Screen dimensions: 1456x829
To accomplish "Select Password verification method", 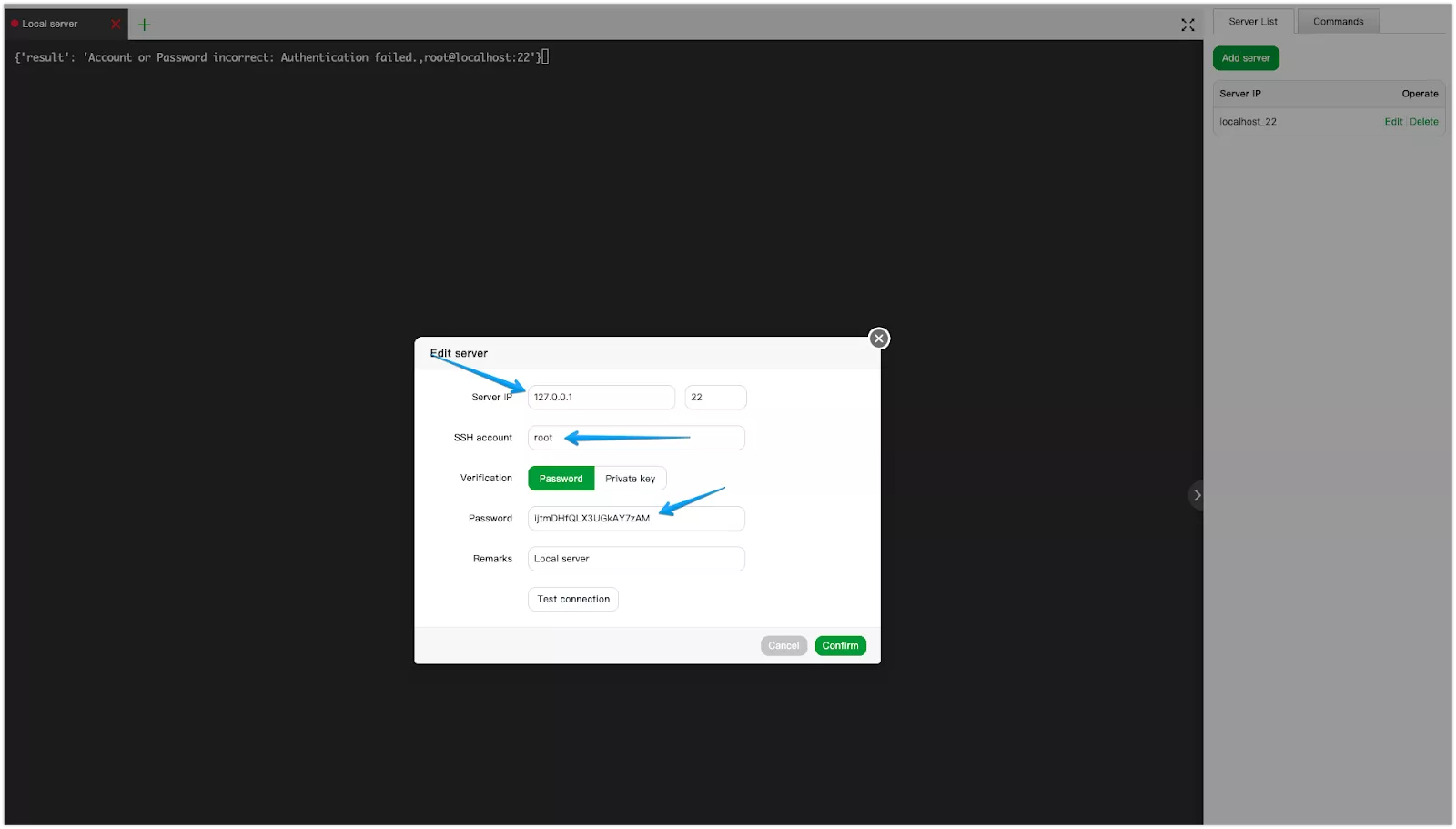I will click(x=560, y=478).
